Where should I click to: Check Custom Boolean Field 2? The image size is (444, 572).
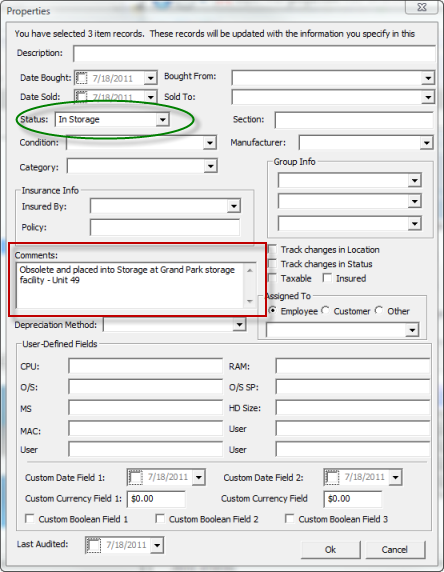pos(160,518)
